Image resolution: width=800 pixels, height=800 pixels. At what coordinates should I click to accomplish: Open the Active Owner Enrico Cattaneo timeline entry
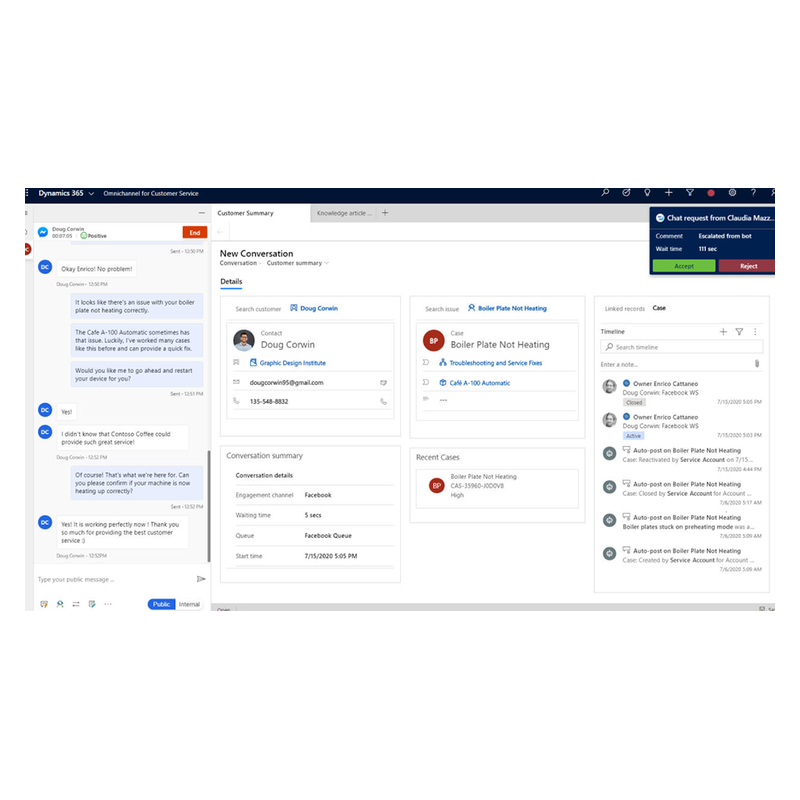[682, 426]
